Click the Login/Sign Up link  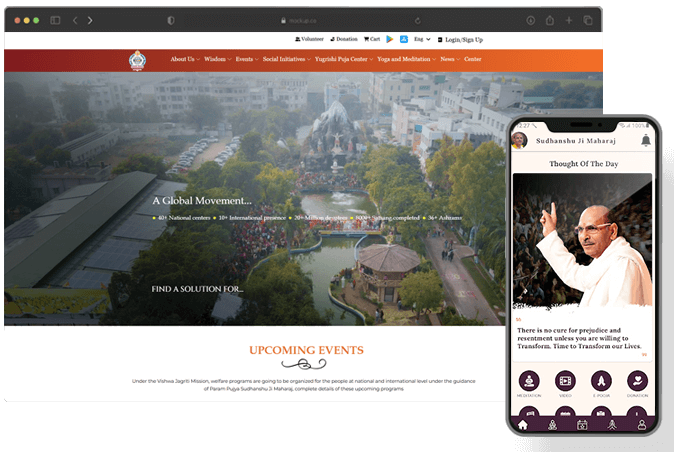click(x=462, y=39)
